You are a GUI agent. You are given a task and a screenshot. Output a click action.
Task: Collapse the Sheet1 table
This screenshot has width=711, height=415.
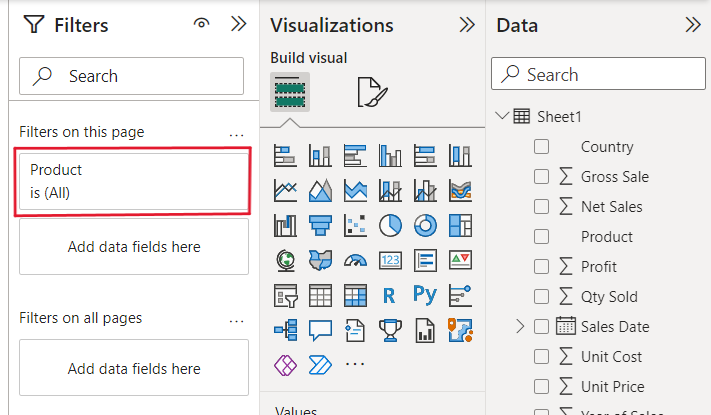[502, 117]
